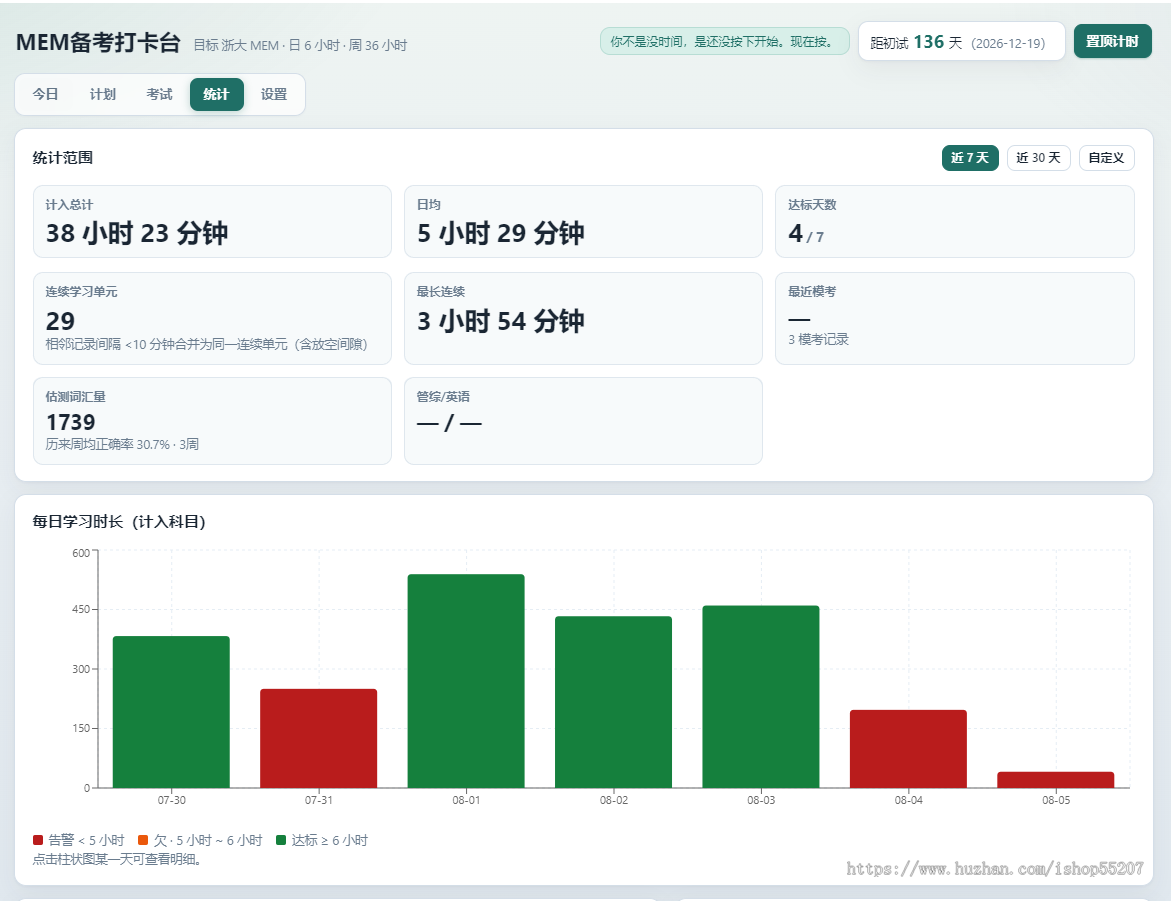The width and height of the screenshot is (1171, 901).
Task: Select the 近 7 天 range
Action: click(x=969, y=158)
